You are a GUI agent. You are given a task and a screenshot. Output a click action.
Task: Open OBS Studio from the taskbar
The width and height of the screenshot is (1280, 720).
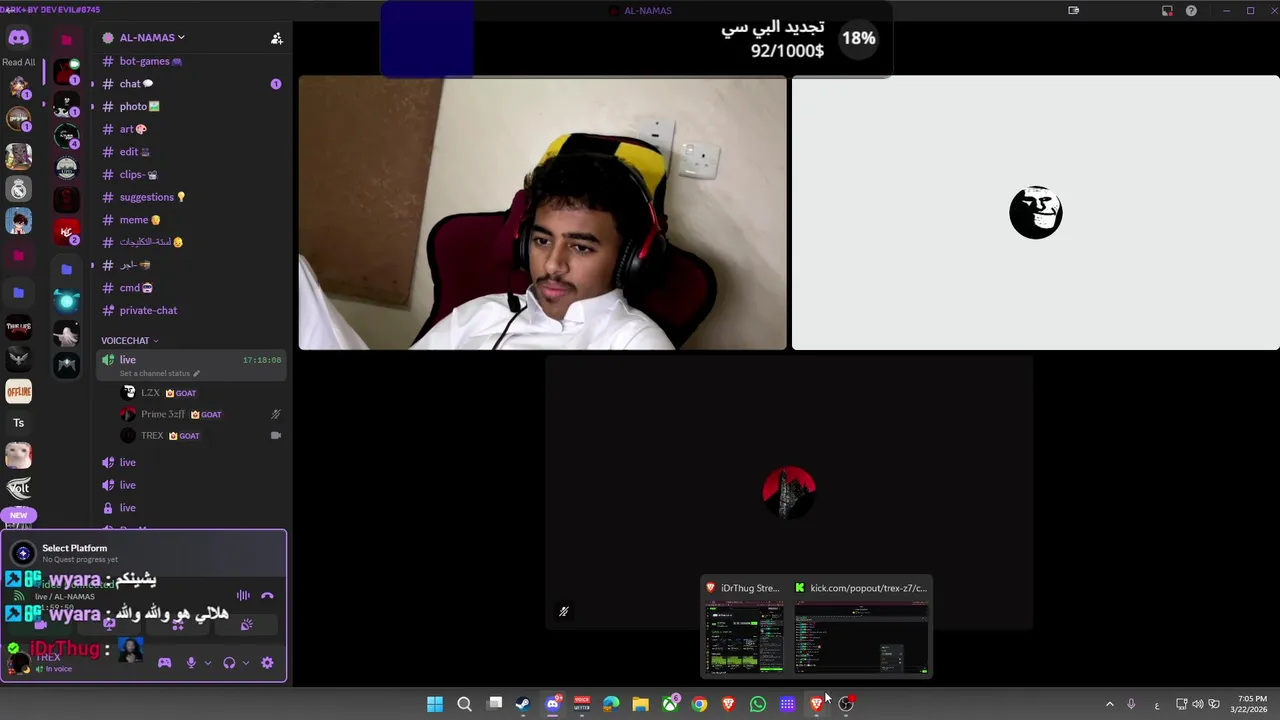coord(846,704)
